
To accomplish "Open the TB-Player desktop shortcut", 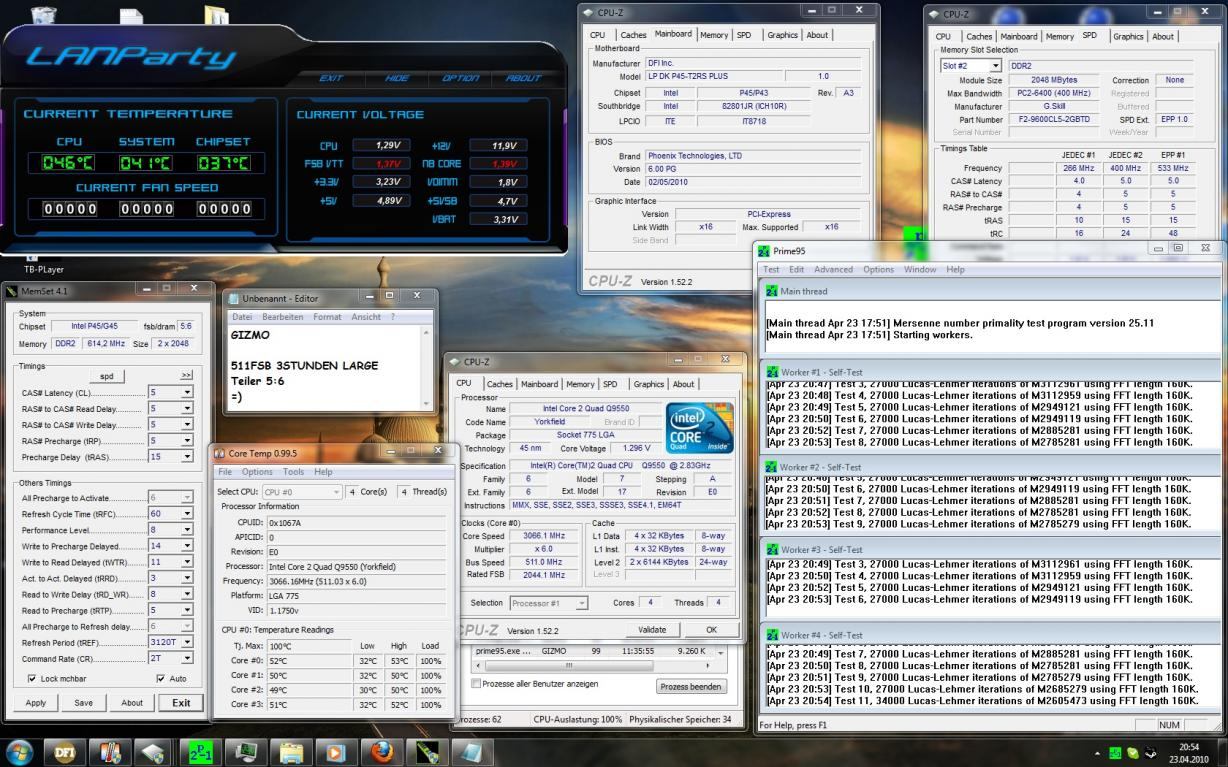I will pos(43,264).
